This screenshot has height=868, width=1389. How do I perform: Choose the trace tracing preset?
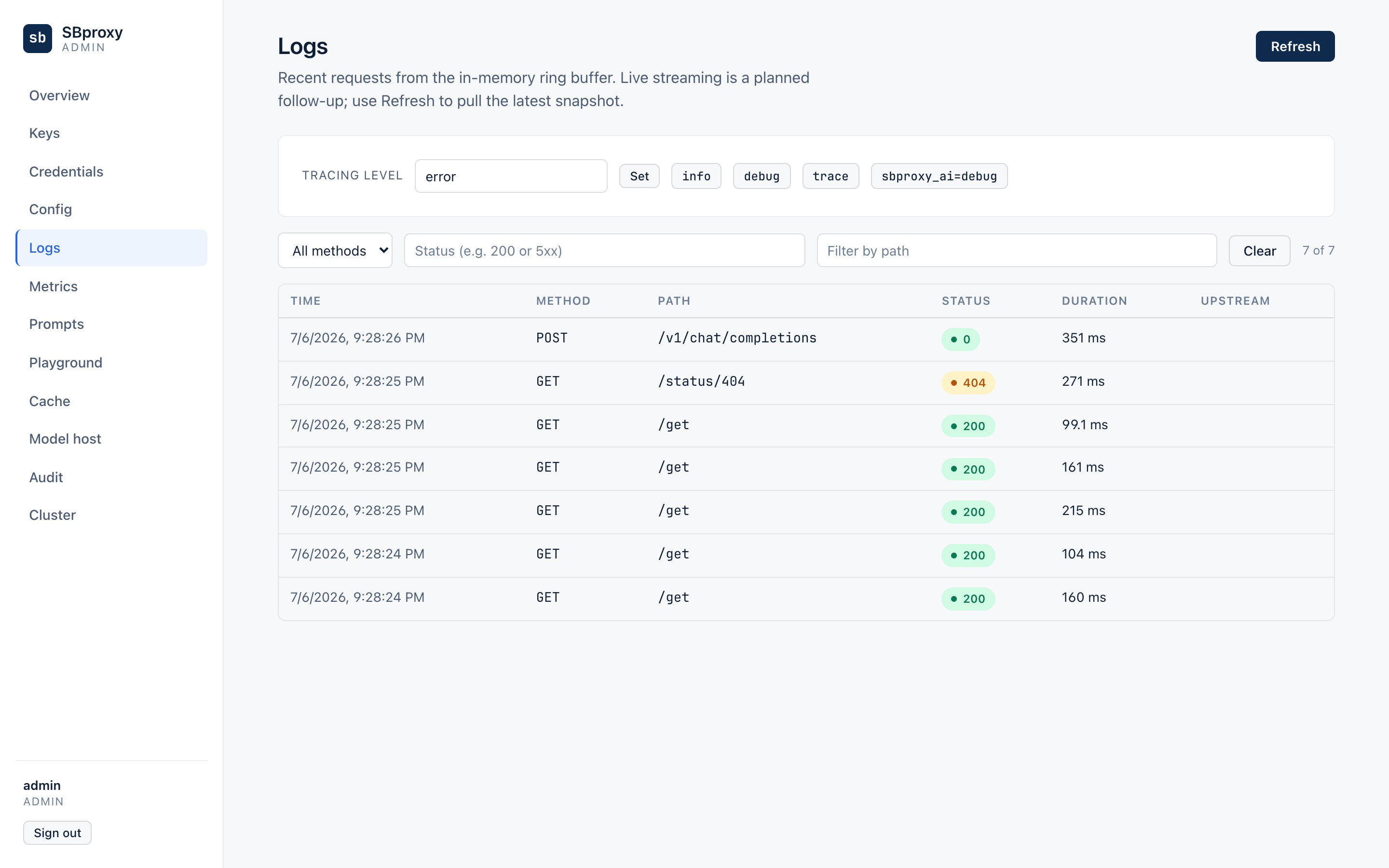coord(831,176)
